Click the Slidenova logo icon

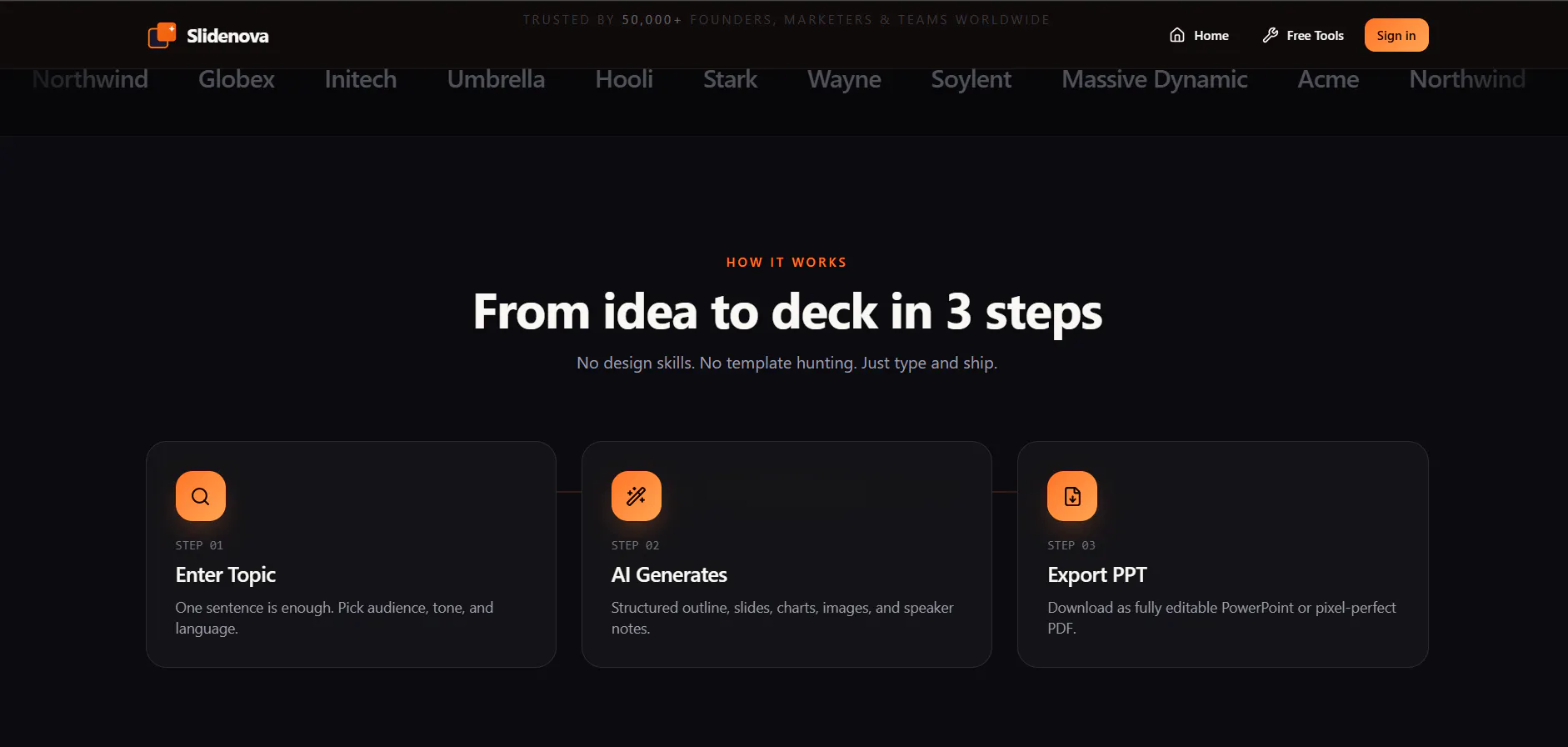(162, 35)
